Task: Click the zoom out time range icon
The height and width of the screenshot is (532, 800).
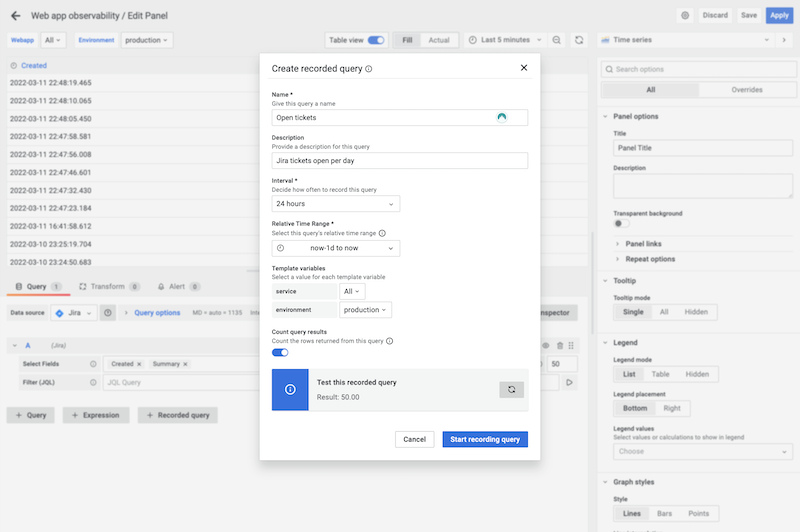Action: (556, 40)
